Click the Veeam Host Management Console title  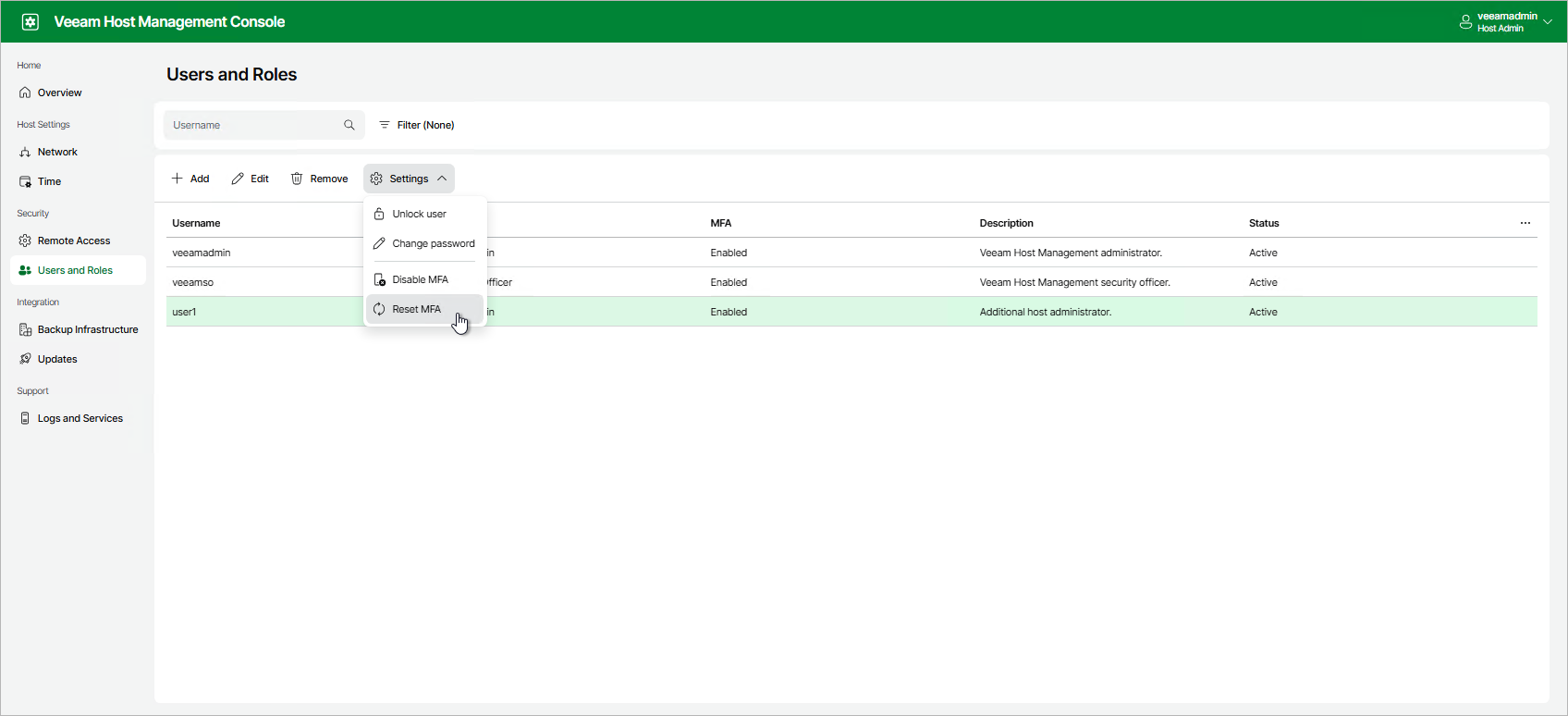pos(169,21)
